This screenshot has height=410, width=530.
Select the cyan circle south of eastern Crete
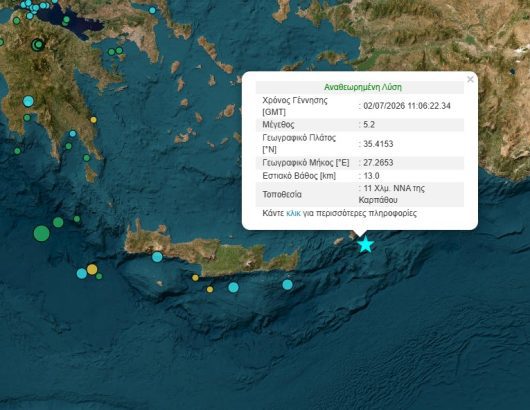tap(287, 285)
